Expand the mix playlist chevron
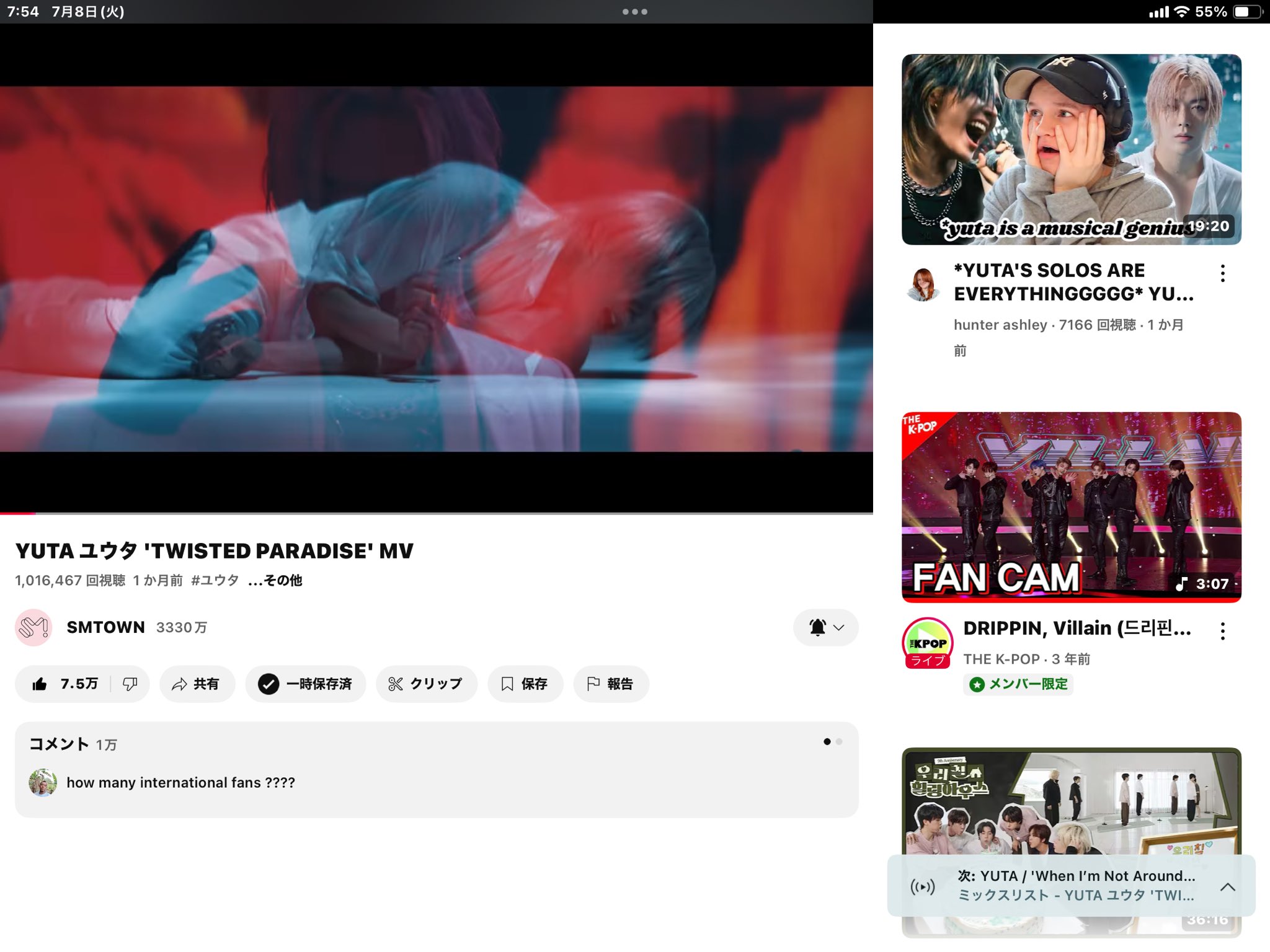Screen dimensions: 1270x952 [x=1227, y=887]
